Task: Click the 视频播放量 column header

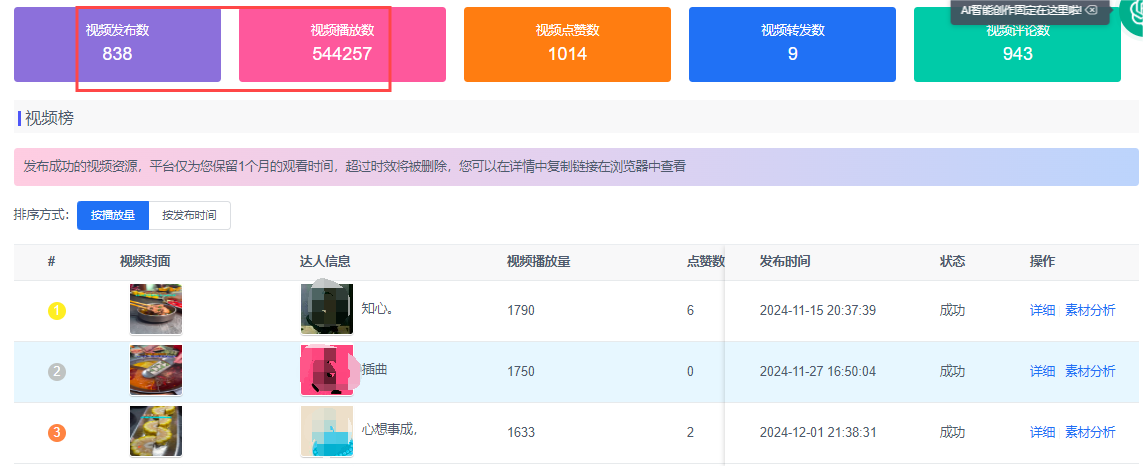Action: click(x=538, y=262)
